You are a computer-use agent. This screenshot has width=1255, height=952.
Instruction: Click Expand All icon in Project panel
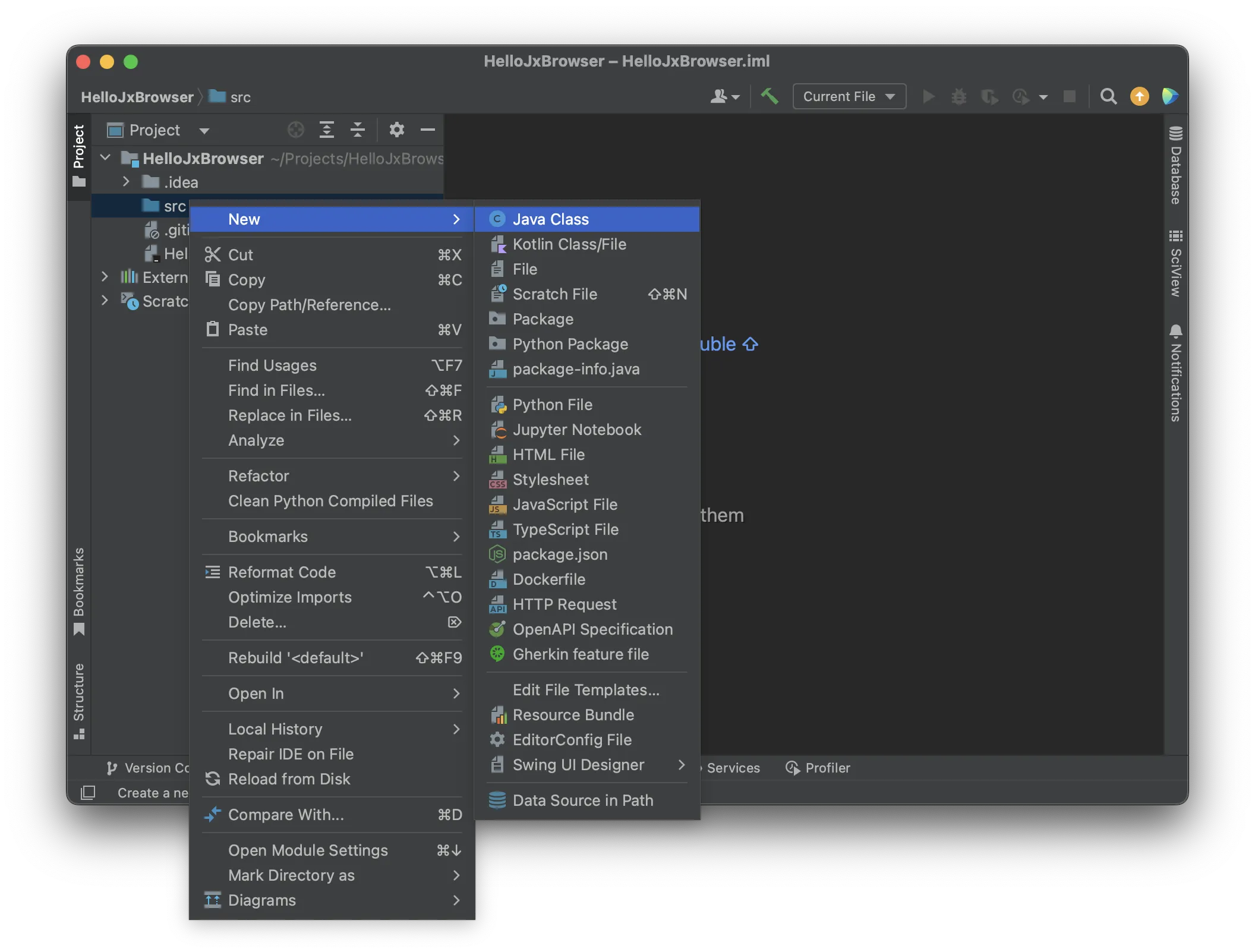click(x=327, y=130)
